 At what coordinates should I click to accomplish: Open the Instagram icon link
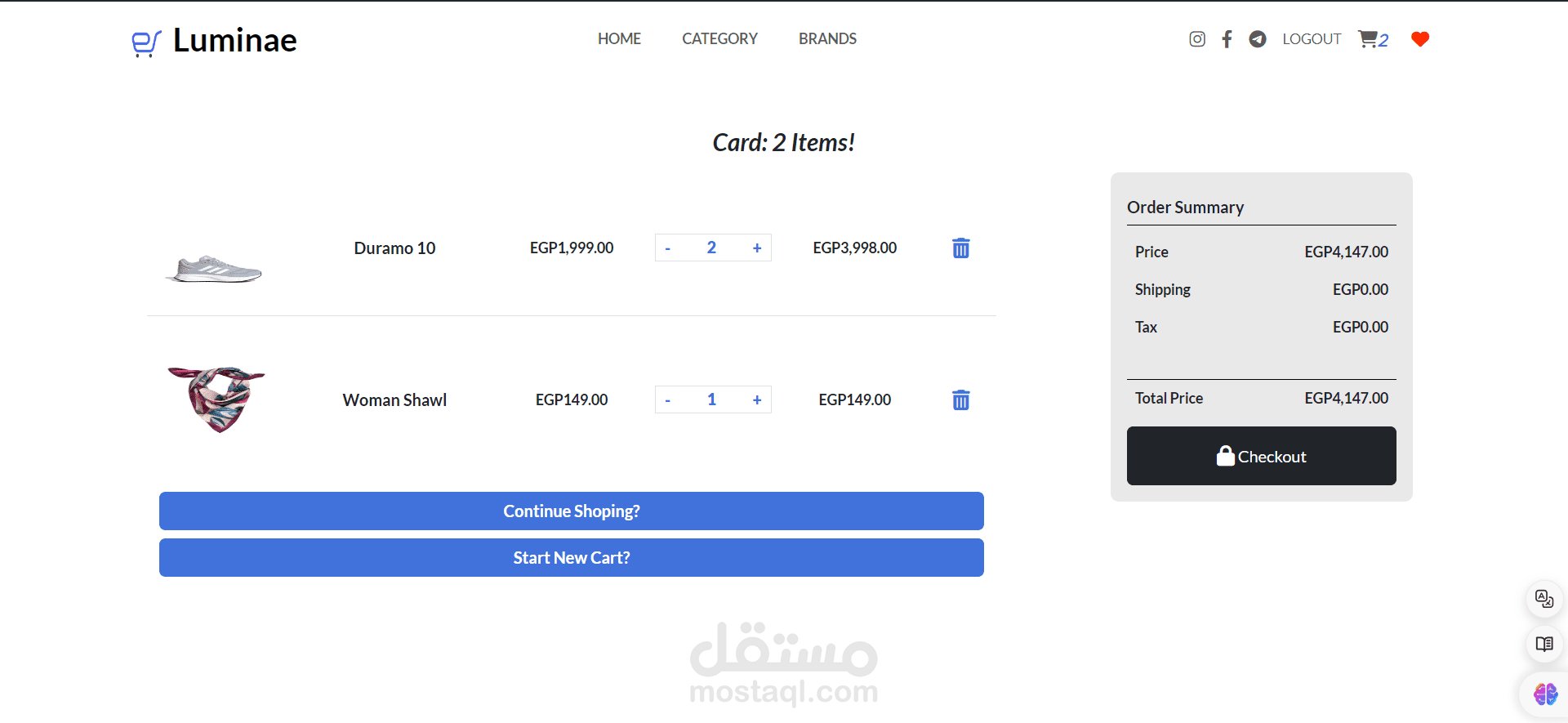tap(1197, 39)
